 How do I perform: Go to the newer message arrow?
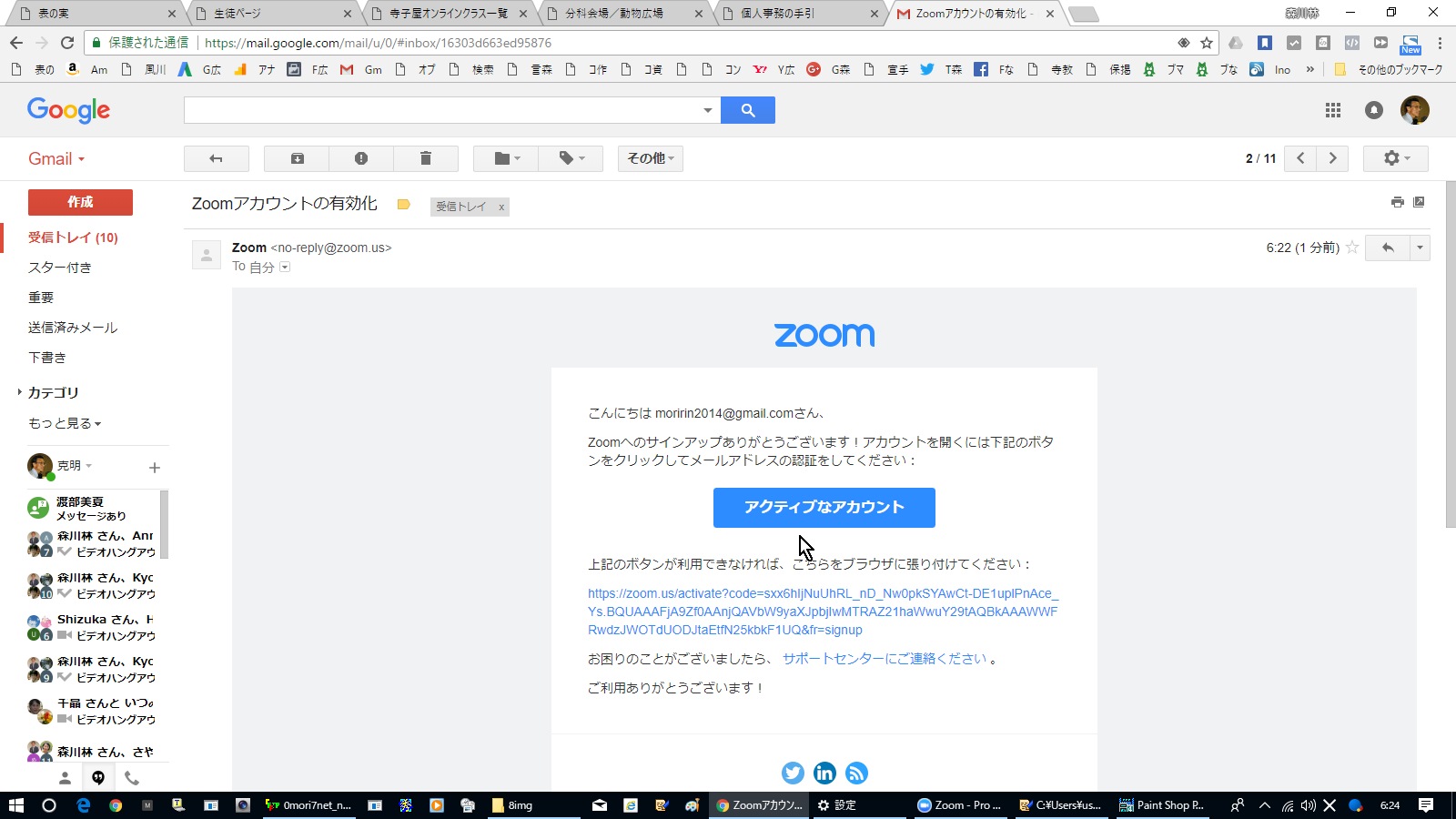pyautogui.click(x=1300, y=158)
